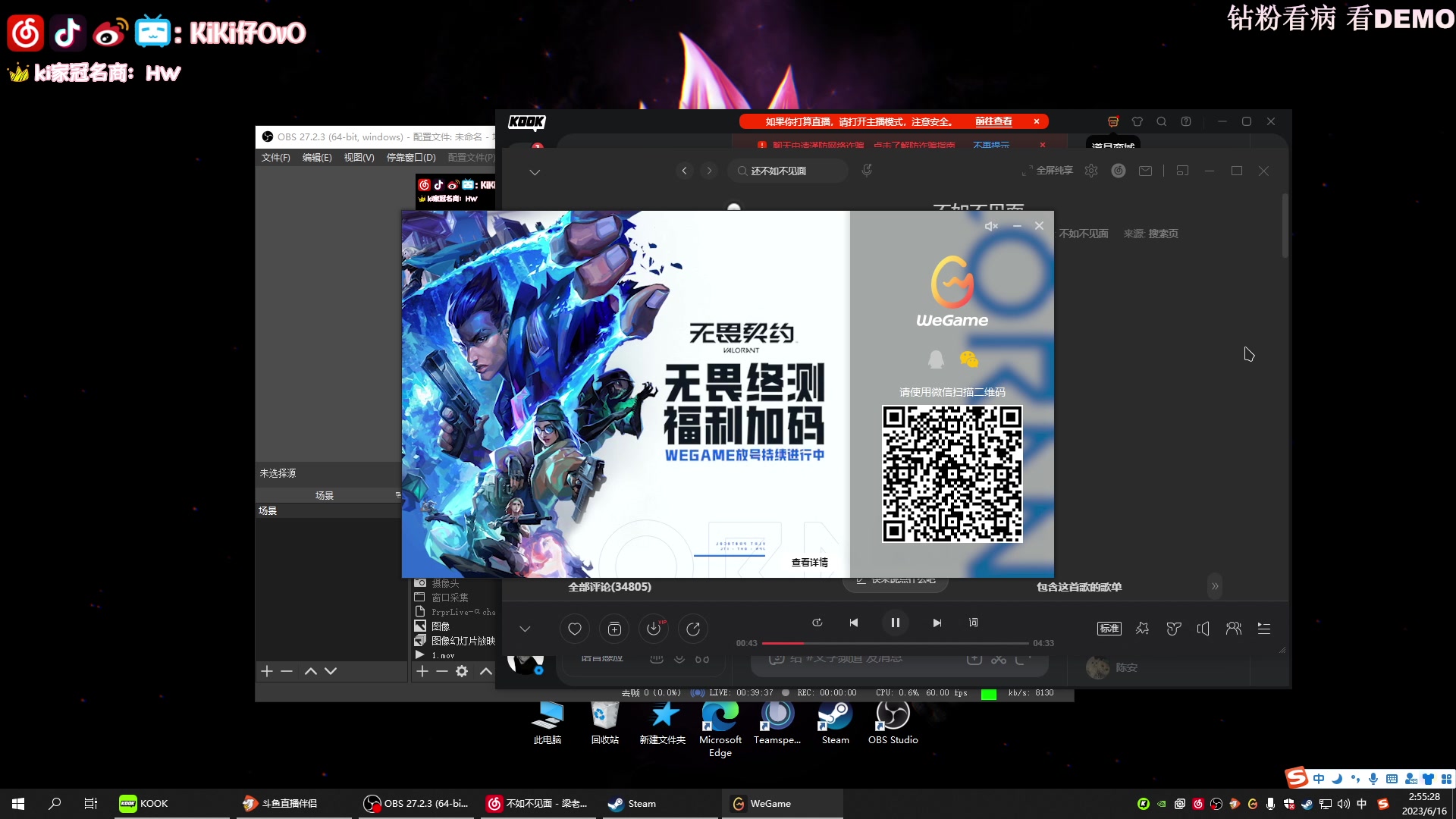
Task: Download the song with the VIP download icon
Action: (654, 629)
